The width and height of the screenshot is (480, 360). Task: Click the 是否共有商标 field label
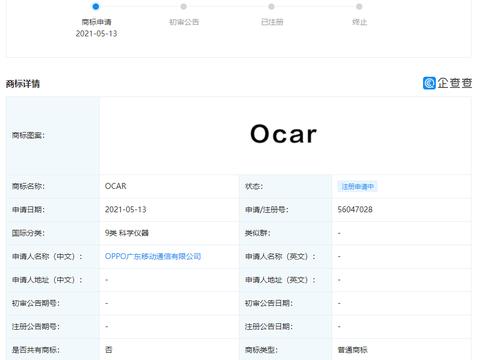36,350
